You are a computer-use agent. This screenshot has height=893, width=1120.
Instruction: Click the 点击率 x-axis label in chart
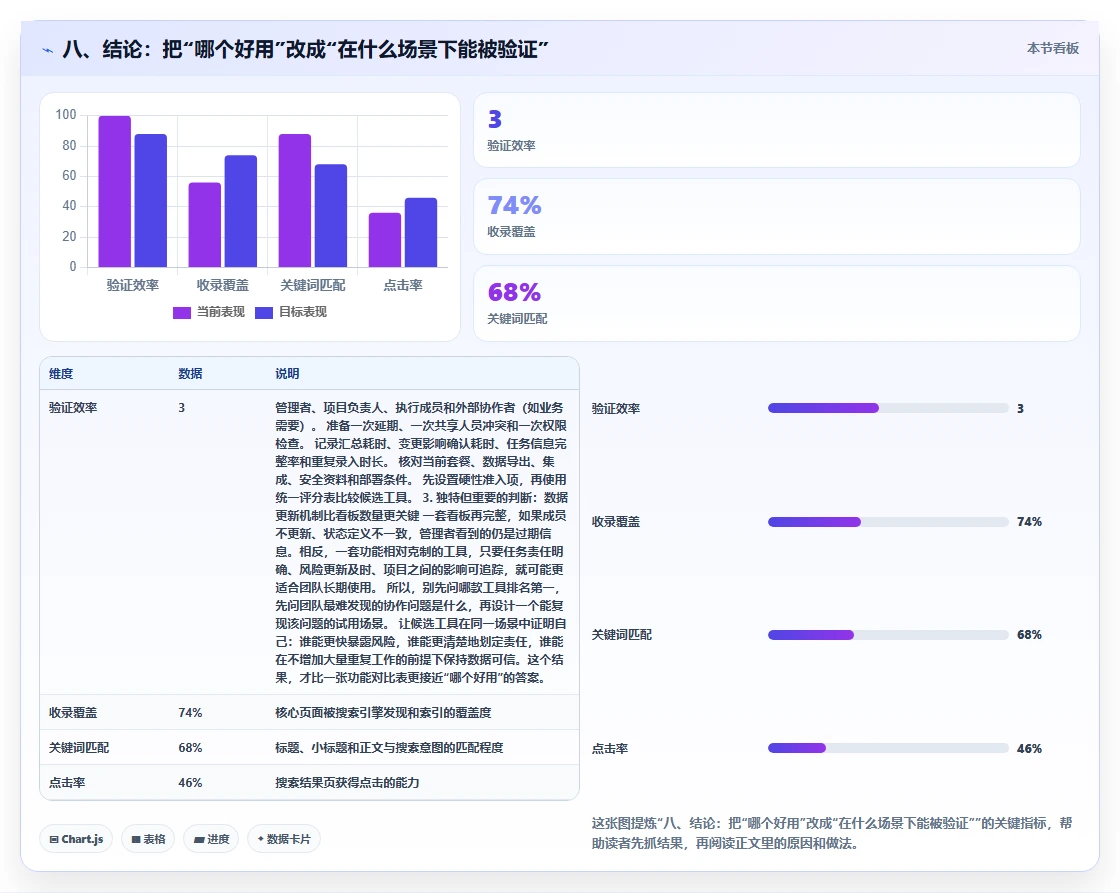pyautogui.click(x=403, y=285)
